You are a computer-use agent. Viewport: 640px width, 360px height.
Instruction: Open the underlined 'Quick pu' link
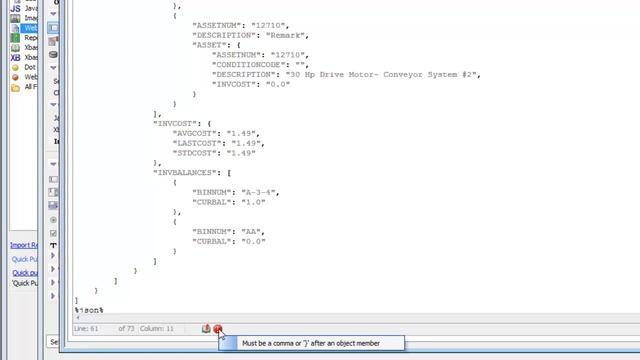pos(25,273)
